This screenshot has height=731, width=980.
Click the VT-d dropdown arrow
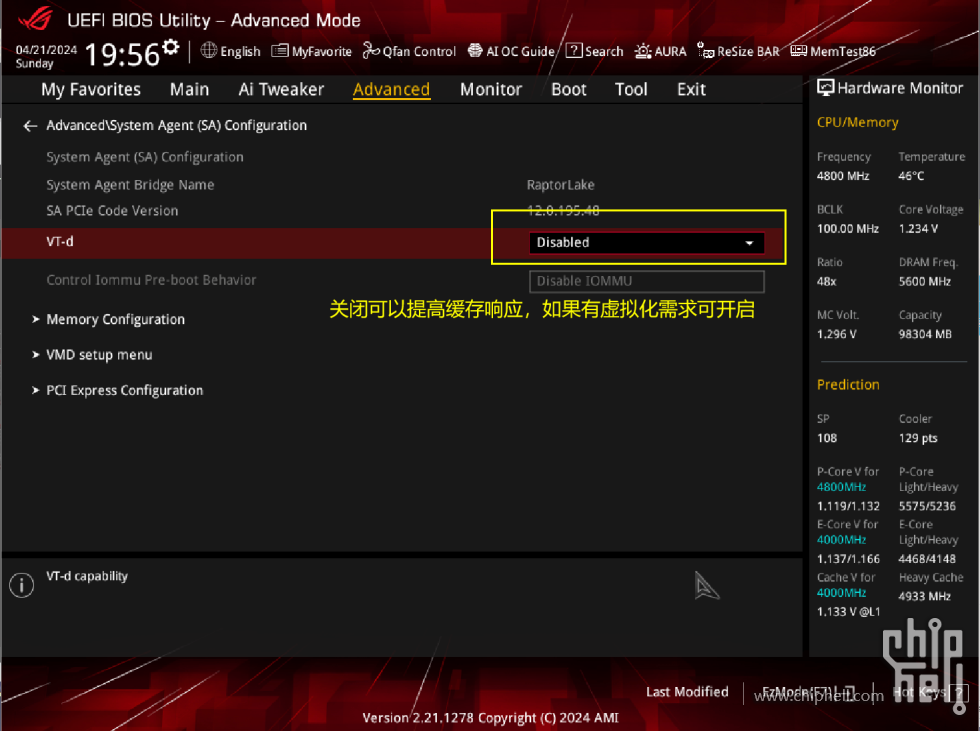coord(749,243)
